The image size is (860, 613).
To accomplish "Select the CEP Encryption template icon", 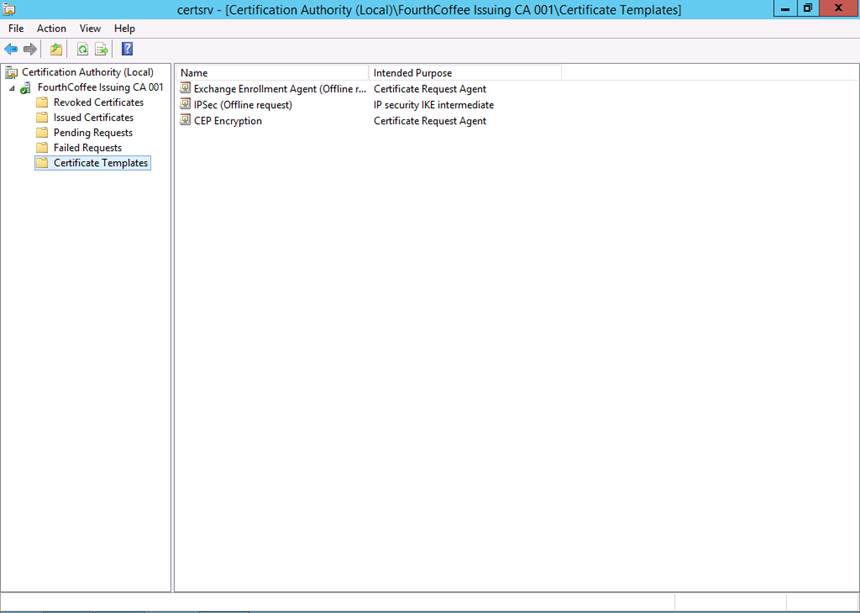I will (x=185, y=121).
